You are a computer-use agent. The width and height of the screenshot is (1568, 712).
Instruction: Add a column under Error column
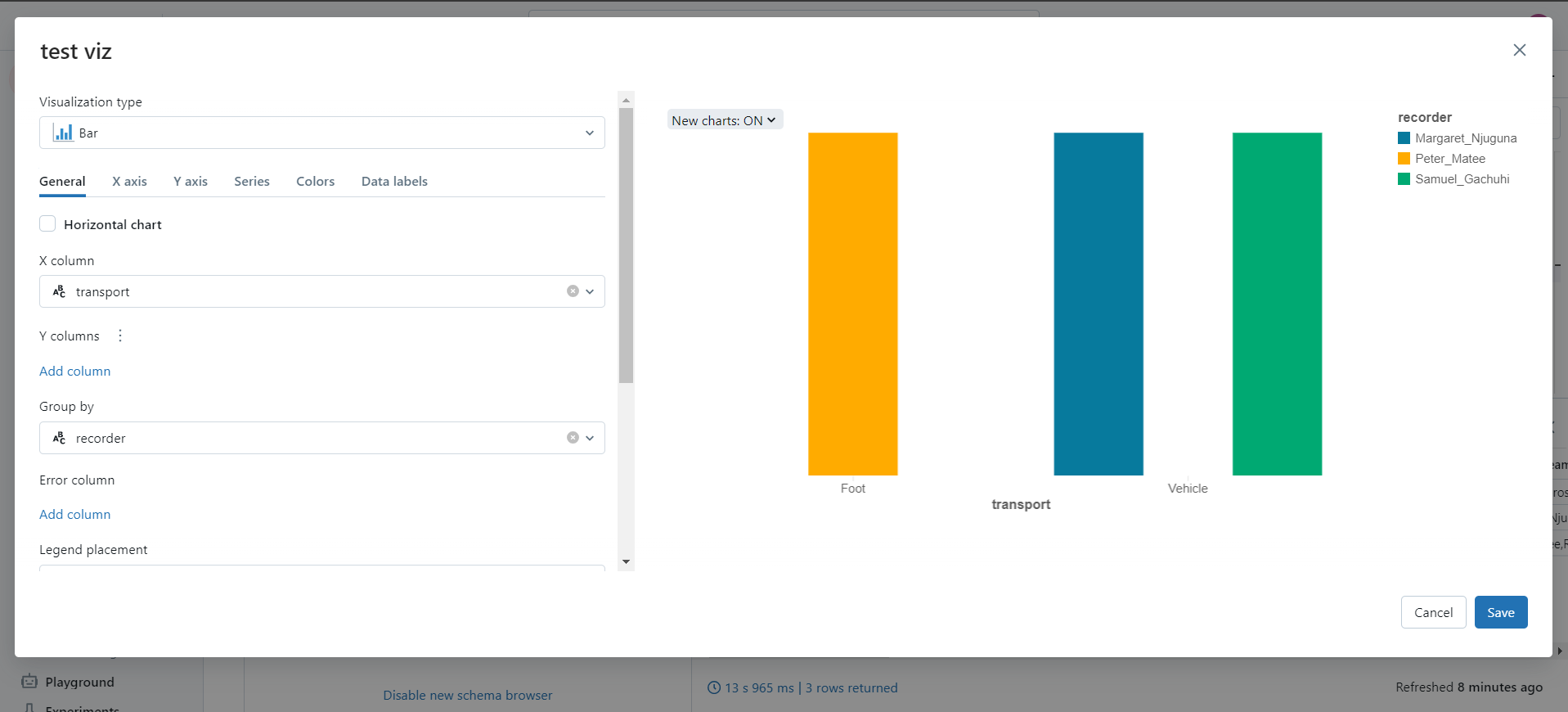[75, 514]
